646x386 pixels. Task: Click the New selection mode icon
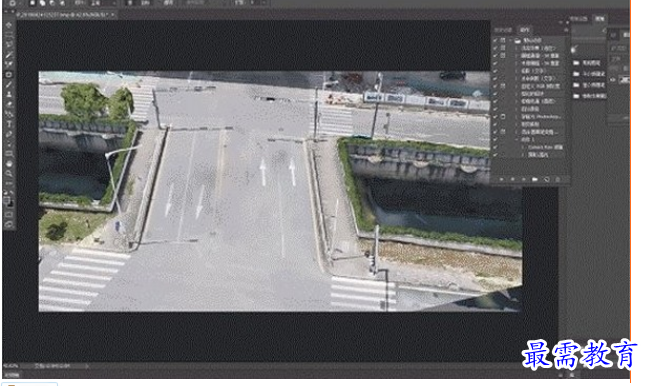[x=34, y=3]
